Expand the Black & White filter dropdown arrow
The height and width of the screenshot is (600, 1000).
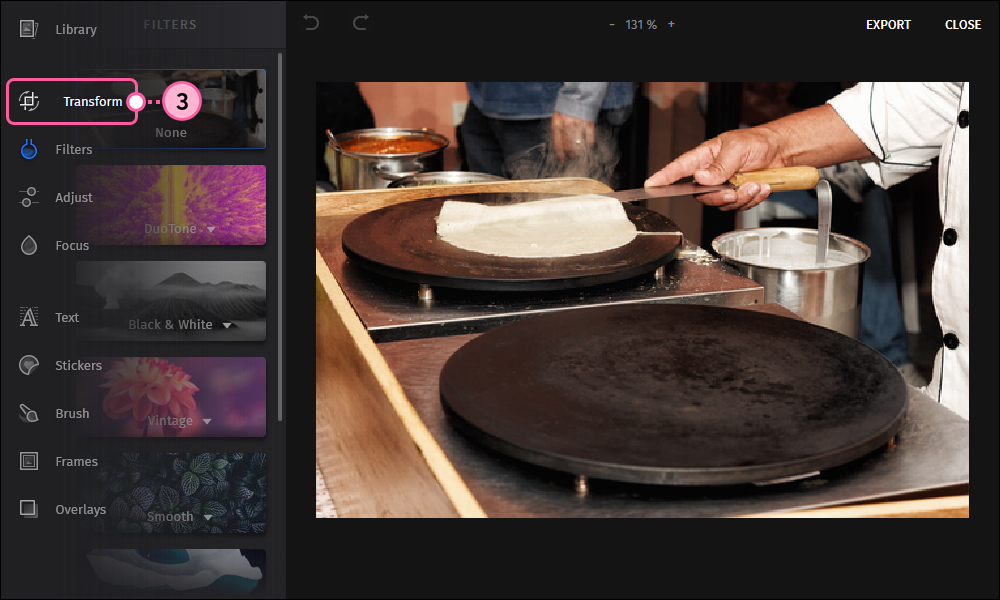coord(227,325)
